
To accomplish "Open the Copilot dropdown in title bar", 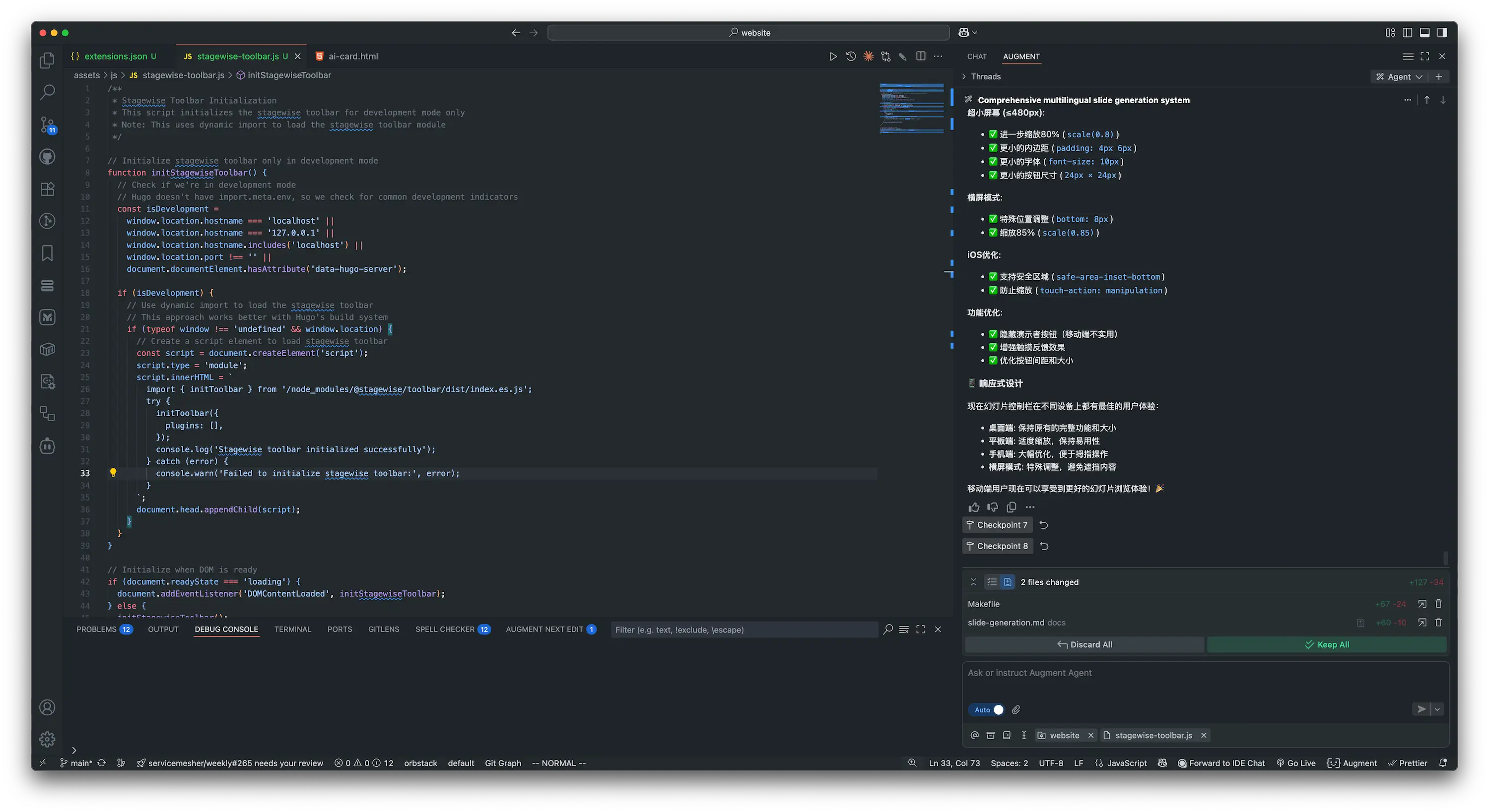I will [968, 33].
